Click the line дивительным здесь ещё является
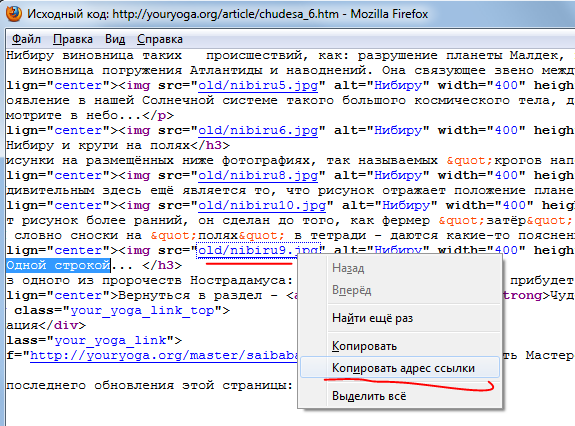Image resolution: width=575 pixels, height=426 pixels. tap(290, 190)
